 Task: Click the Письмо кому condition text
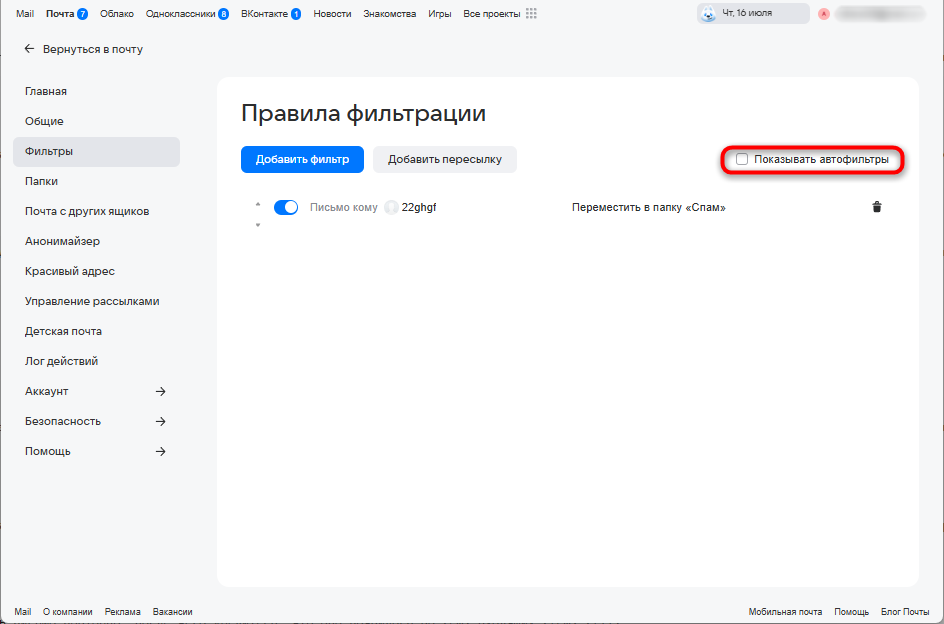coord(344,207)
